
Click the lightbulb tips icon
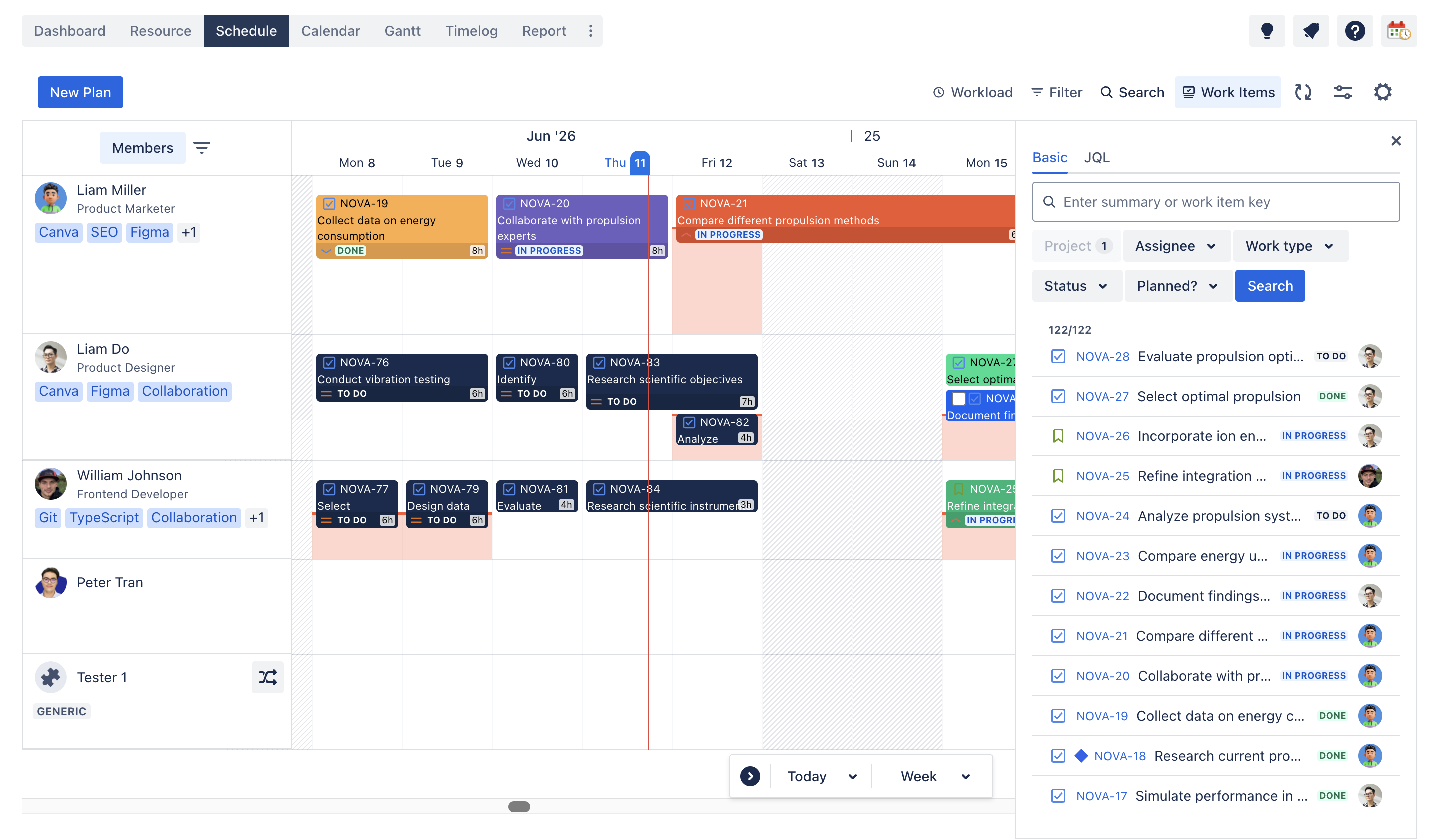[1266, 31]
